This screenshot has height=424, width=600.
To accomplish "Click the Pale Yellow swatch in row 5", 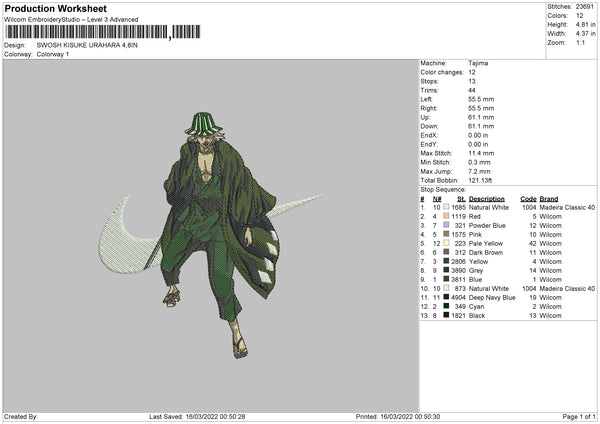I will pos(446,243).
